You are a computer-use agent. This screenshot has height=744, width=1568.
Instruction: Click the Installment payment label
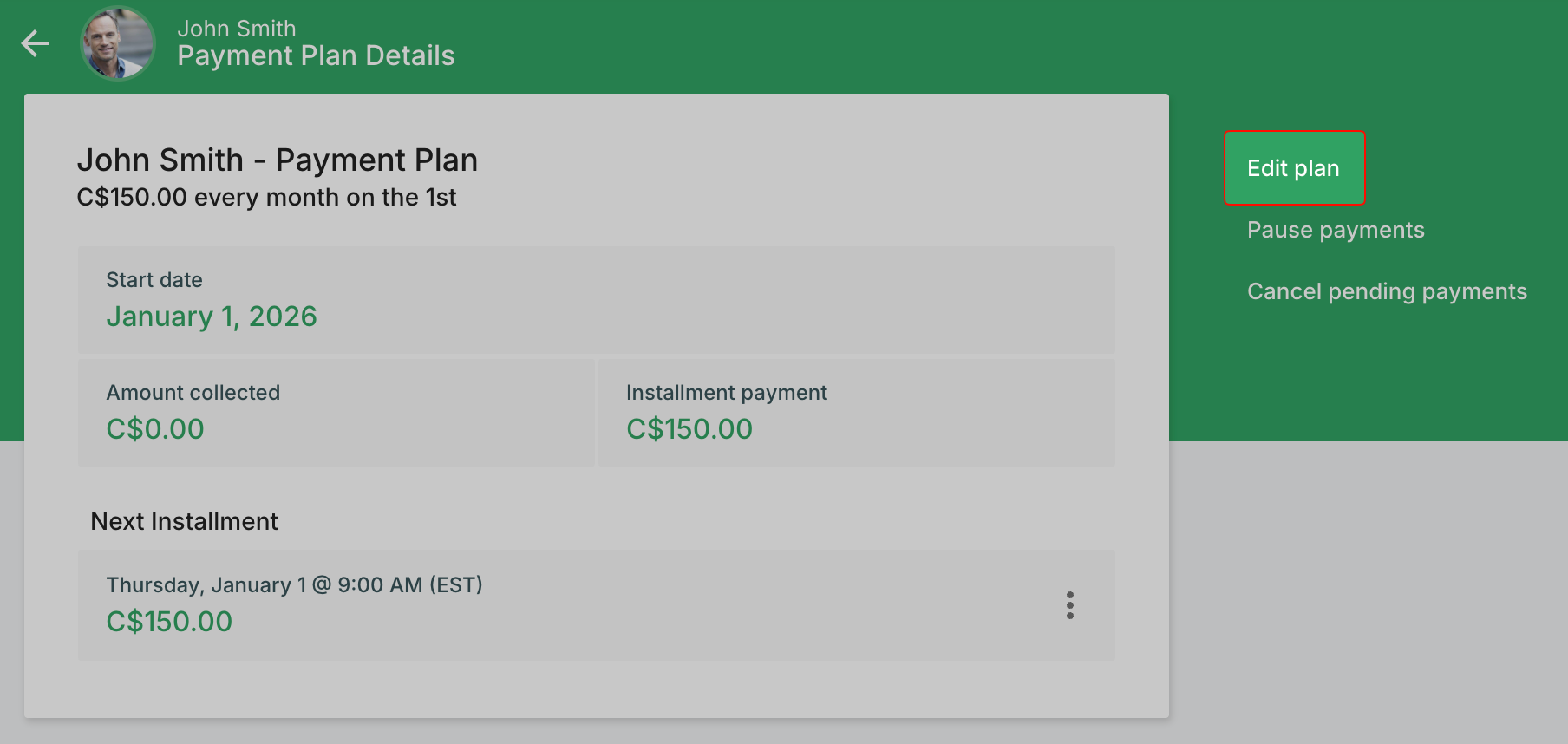(x=726, y=393)
